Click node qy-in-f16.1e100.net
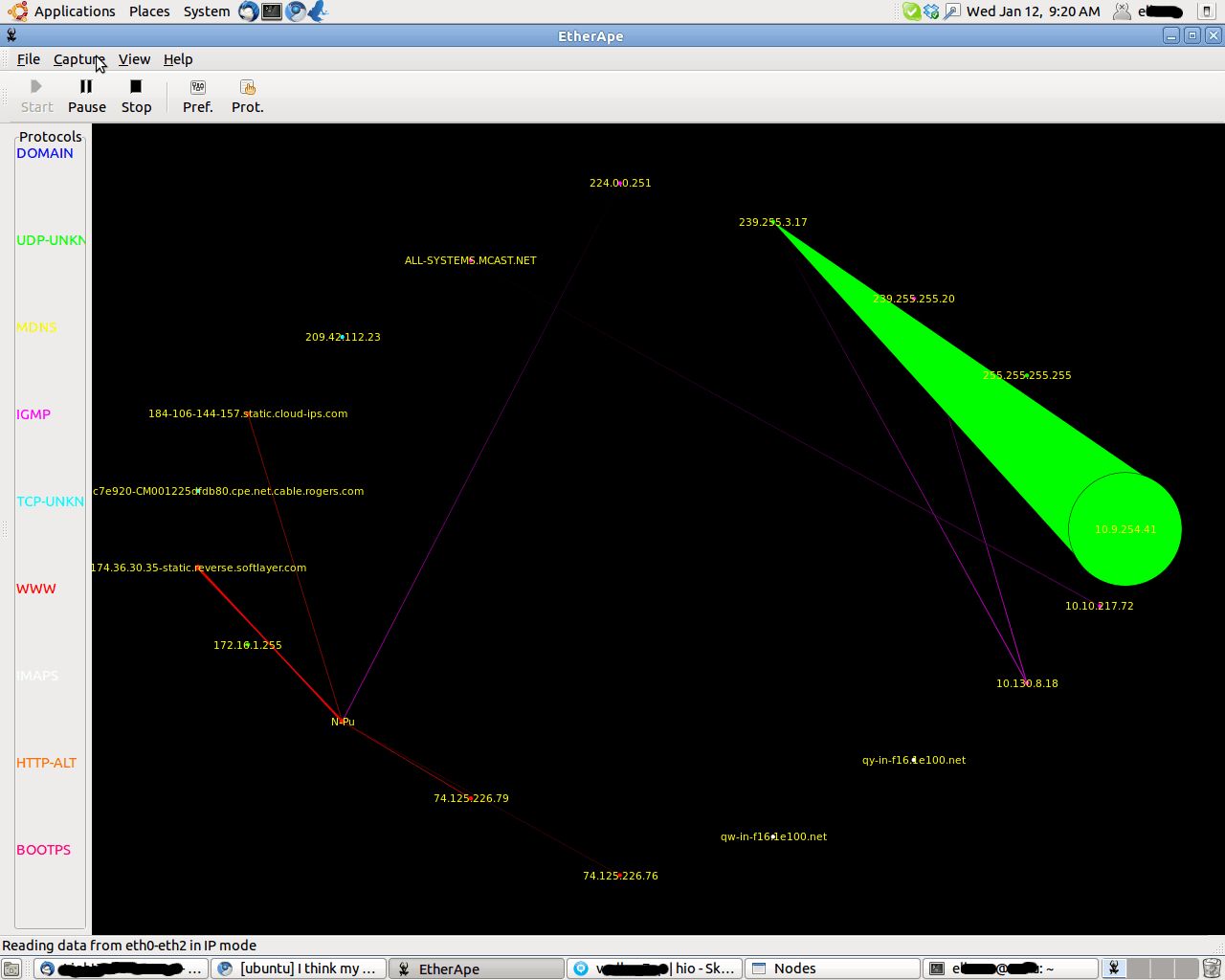 (x=914, y=760)
